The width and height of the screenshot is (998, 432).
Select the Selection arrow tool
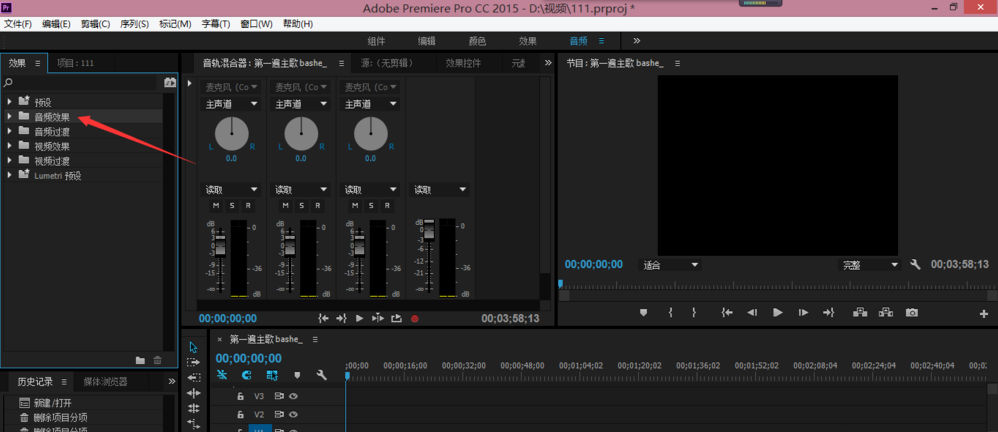point(193,347)
